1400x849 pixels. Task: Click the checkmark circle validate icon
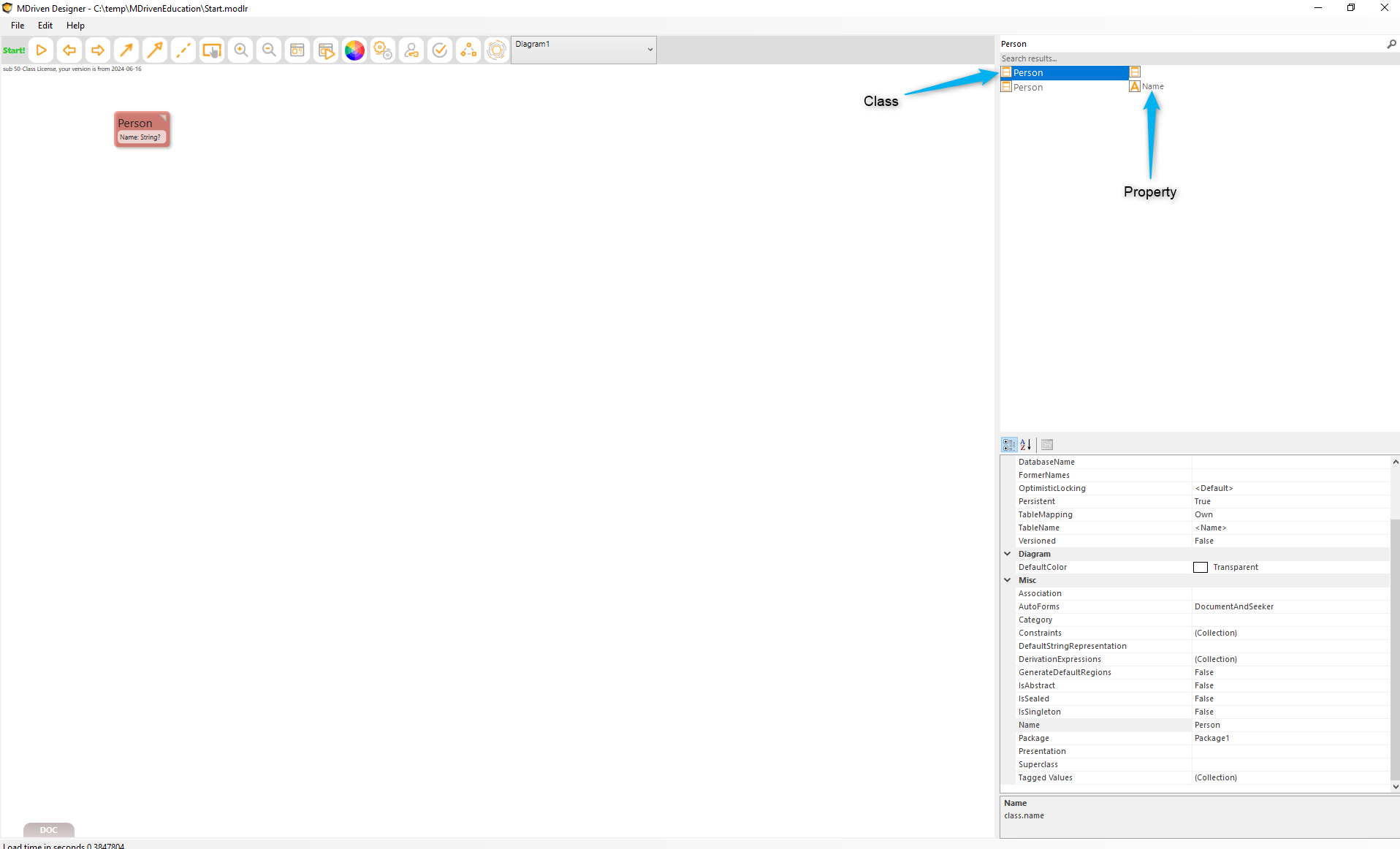pos(440,50)
